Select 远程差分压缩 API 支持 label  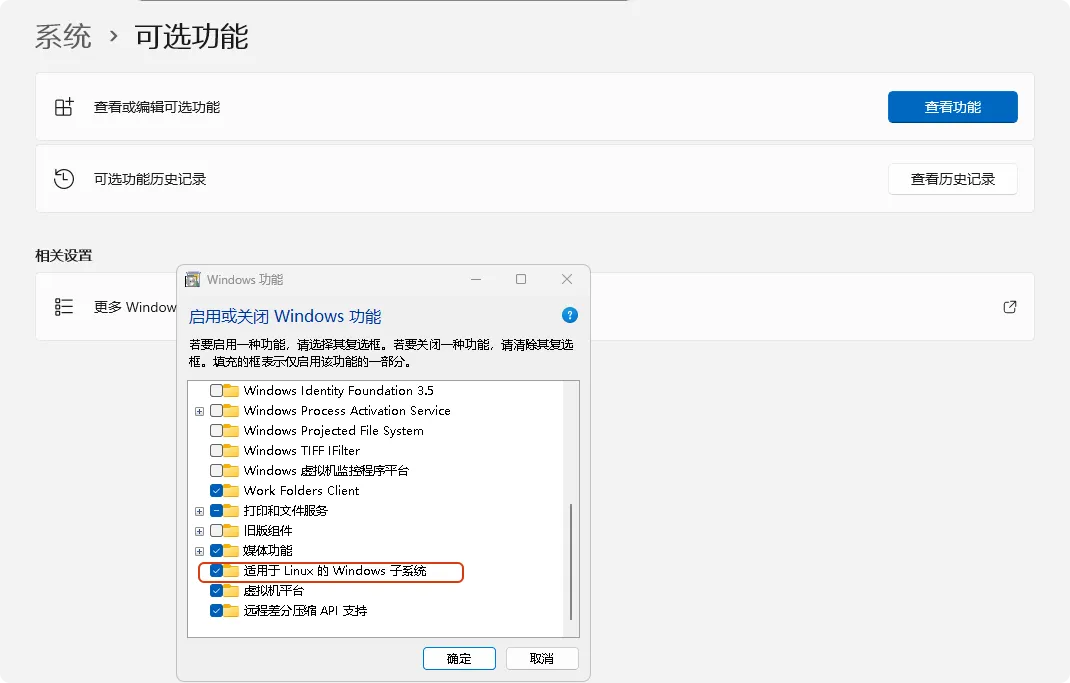click(305, 611)
